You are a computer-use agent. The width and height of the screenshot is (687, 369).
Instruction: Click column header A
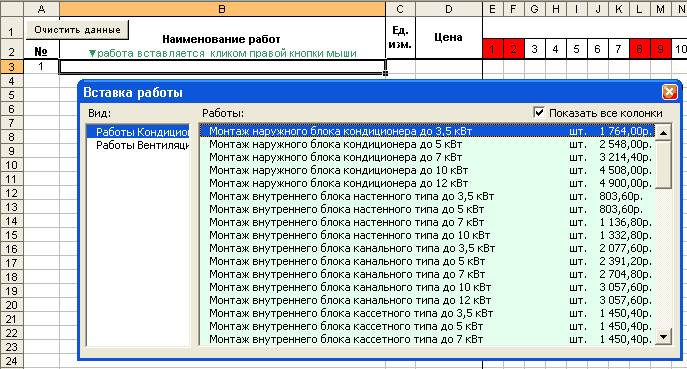coord(42,9)
